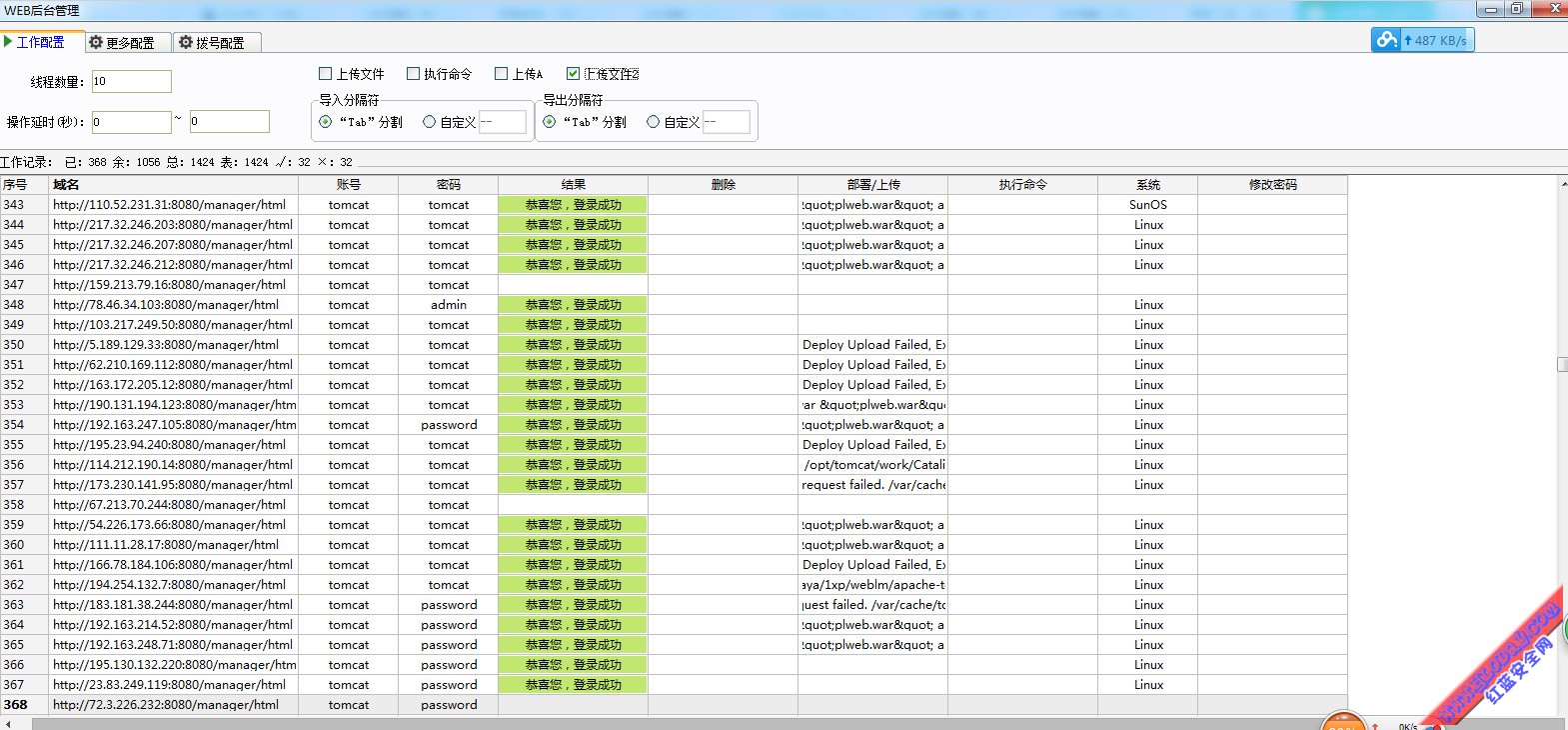Click the 执行命令 column header

point(1022,185)
